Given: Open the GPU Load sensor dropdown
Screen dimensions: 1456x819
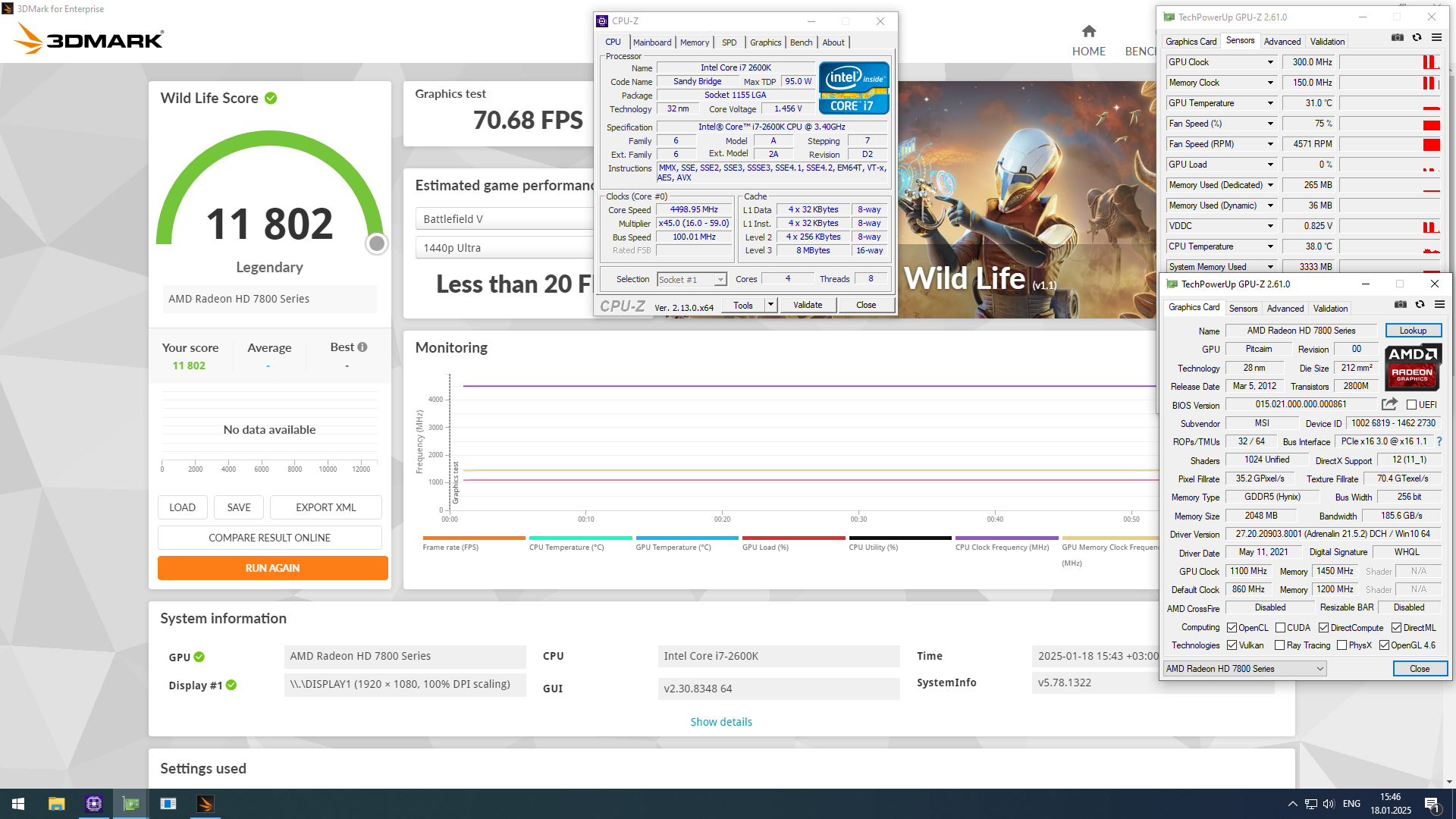Looking at the screenshot, I should click(1270, 165).
